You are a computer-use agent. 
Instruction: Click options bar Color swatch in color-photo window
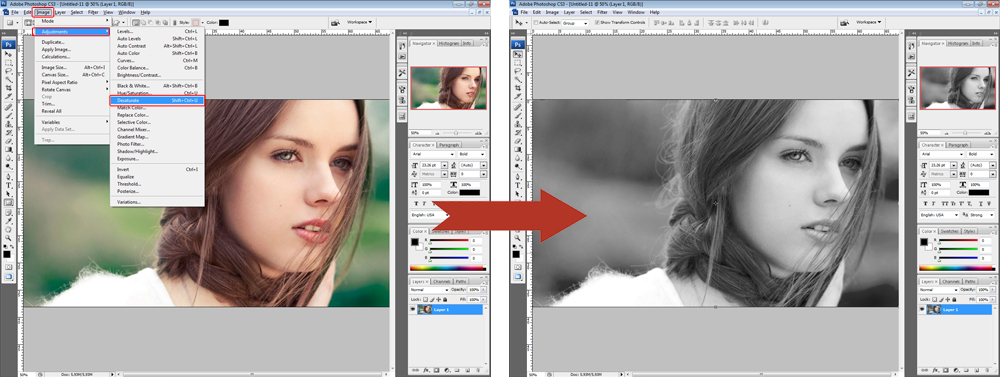pos(224,22)
